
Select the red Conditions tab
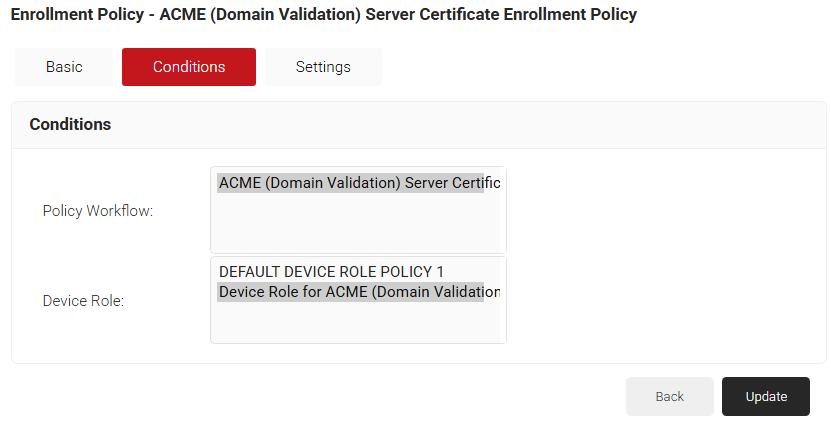pyautogui.click(x=189, y=67)
